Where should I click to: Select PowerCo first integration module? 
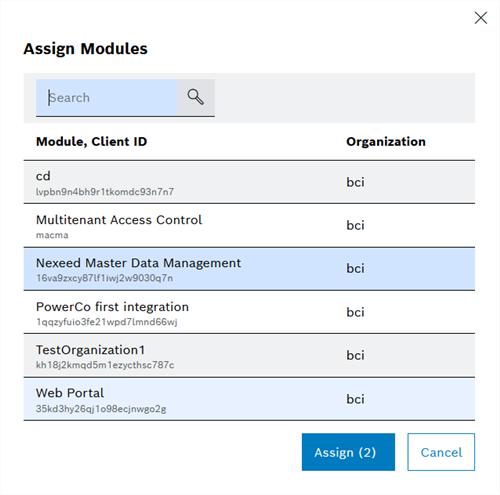(249, 312)
